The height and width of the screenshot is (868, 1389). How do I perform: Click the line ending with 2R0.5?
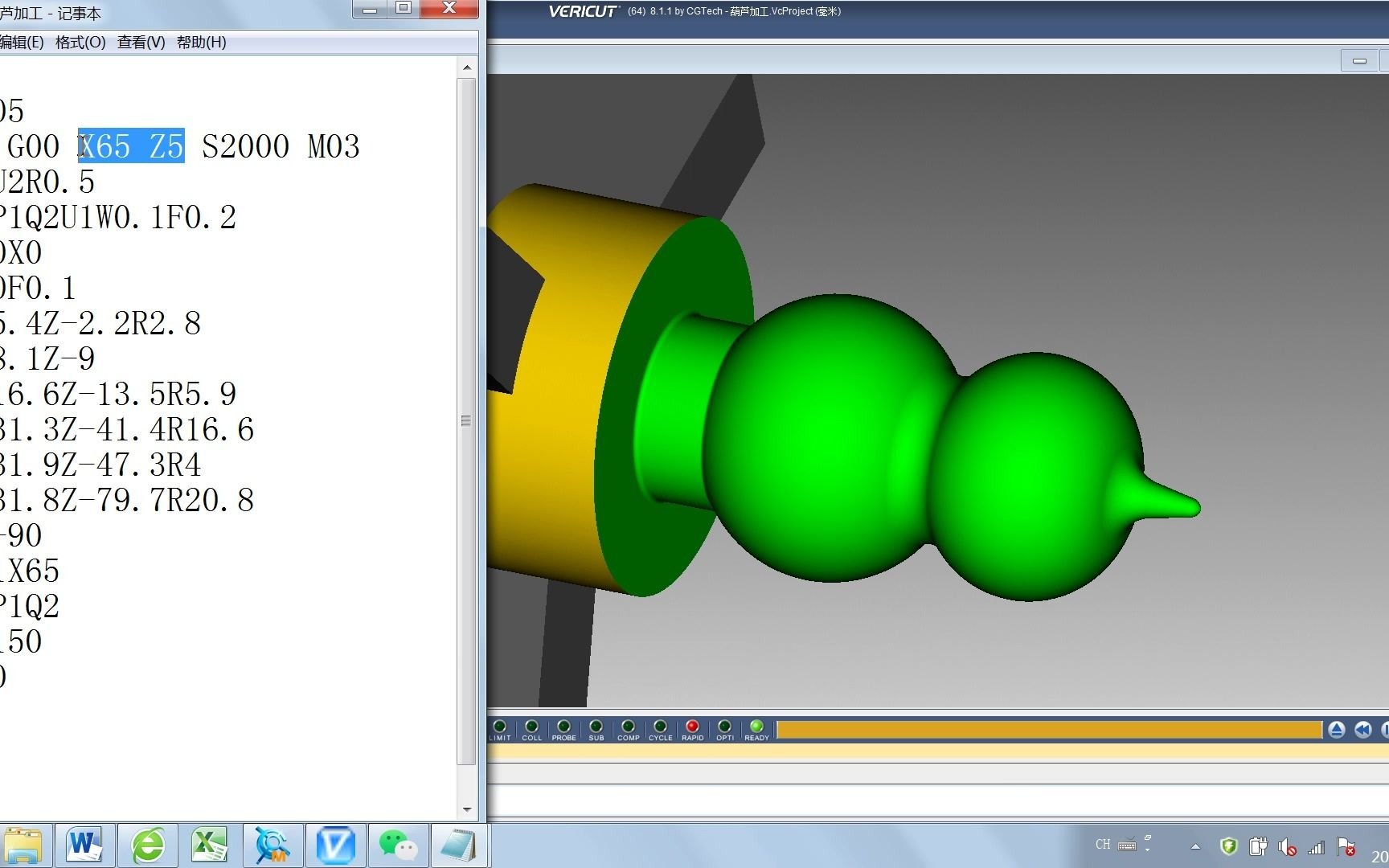[x=47, y=182]
